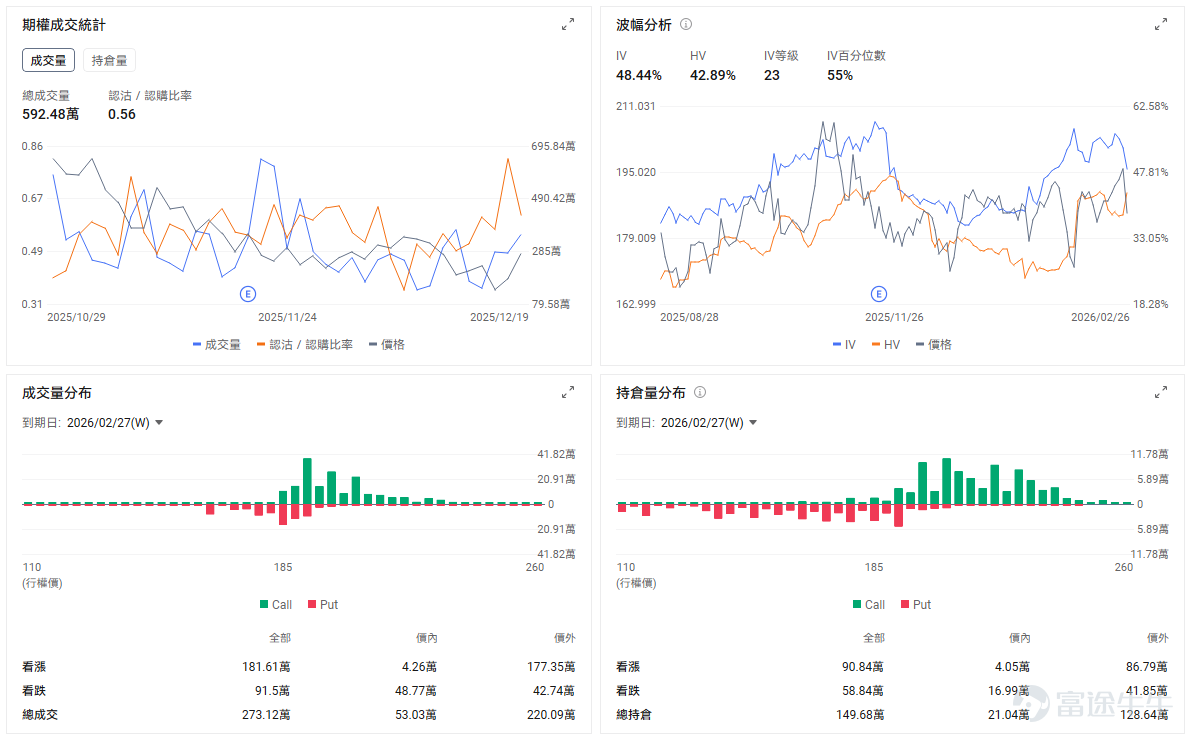The height and width of the screenshot is (740, 1193).
Task: Click the IV等級 value 23
Action: (771, 75)
